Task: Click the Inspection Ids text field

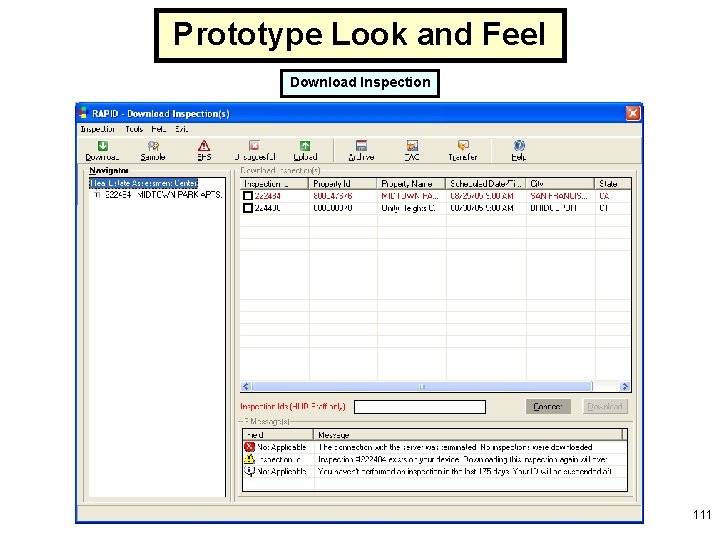Action: pos(420,407)
